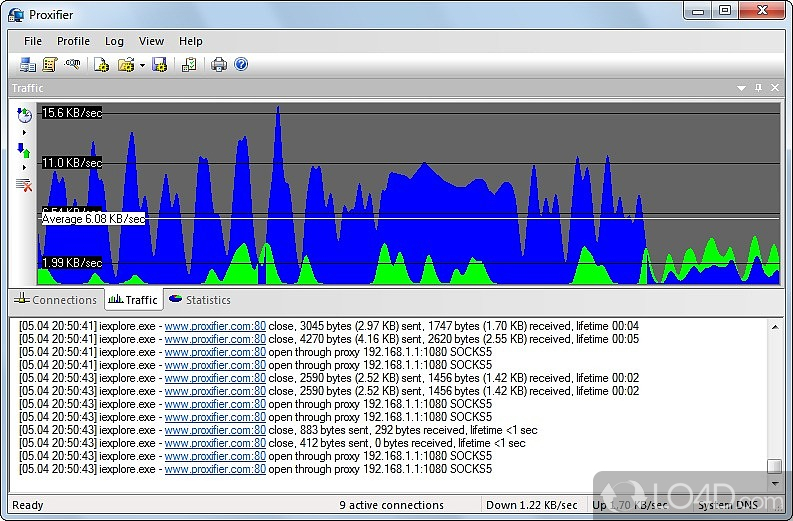Image resolution: width=793 pixels, height=521 pixels.
Task: Click the Proxy Settings computer icon in toolbar
Action: (x=27, y=65)
